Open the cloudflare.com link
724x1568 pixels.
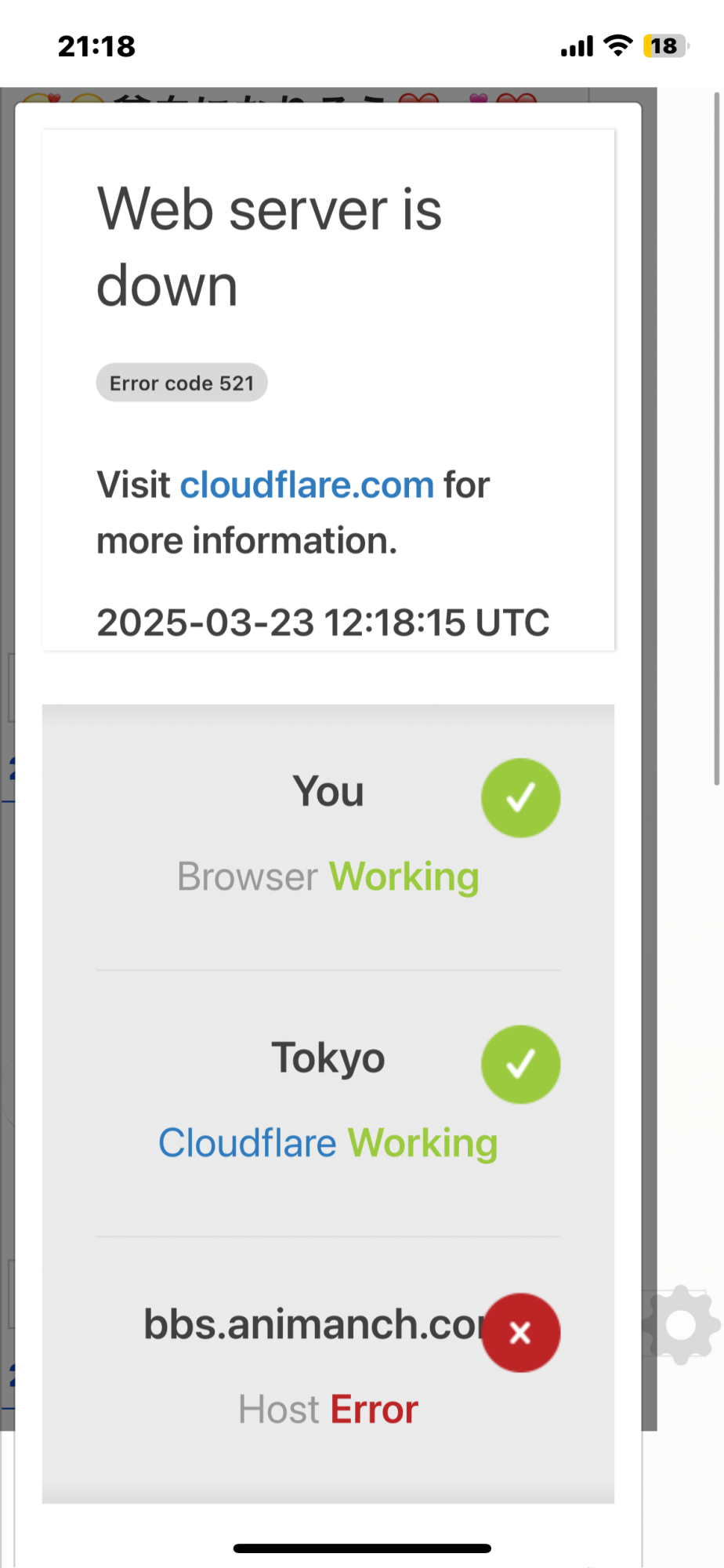click(307, 485)
